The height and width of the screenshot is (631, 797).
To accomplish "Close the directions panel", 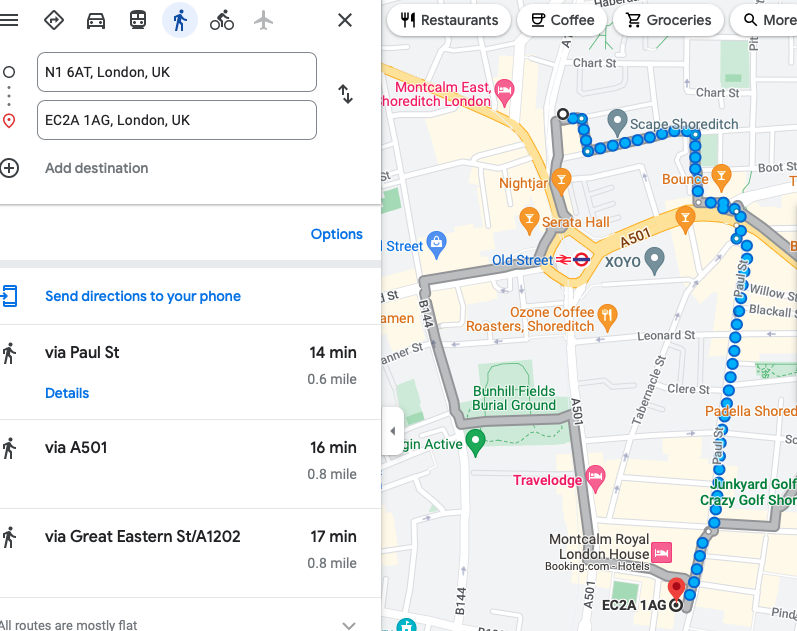I will (345, 20).
